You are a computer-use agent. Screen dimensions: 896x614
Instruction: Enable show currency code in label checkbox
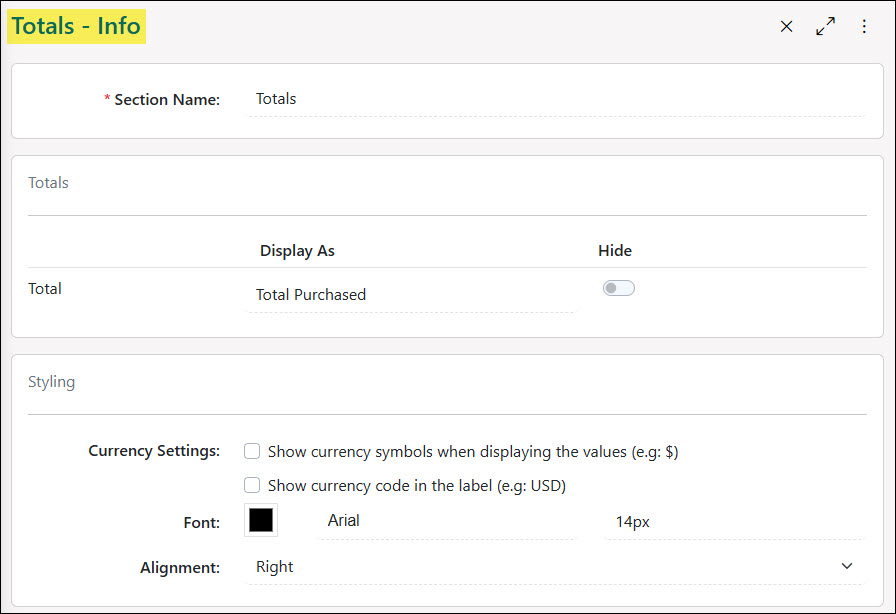coord(252,485)
